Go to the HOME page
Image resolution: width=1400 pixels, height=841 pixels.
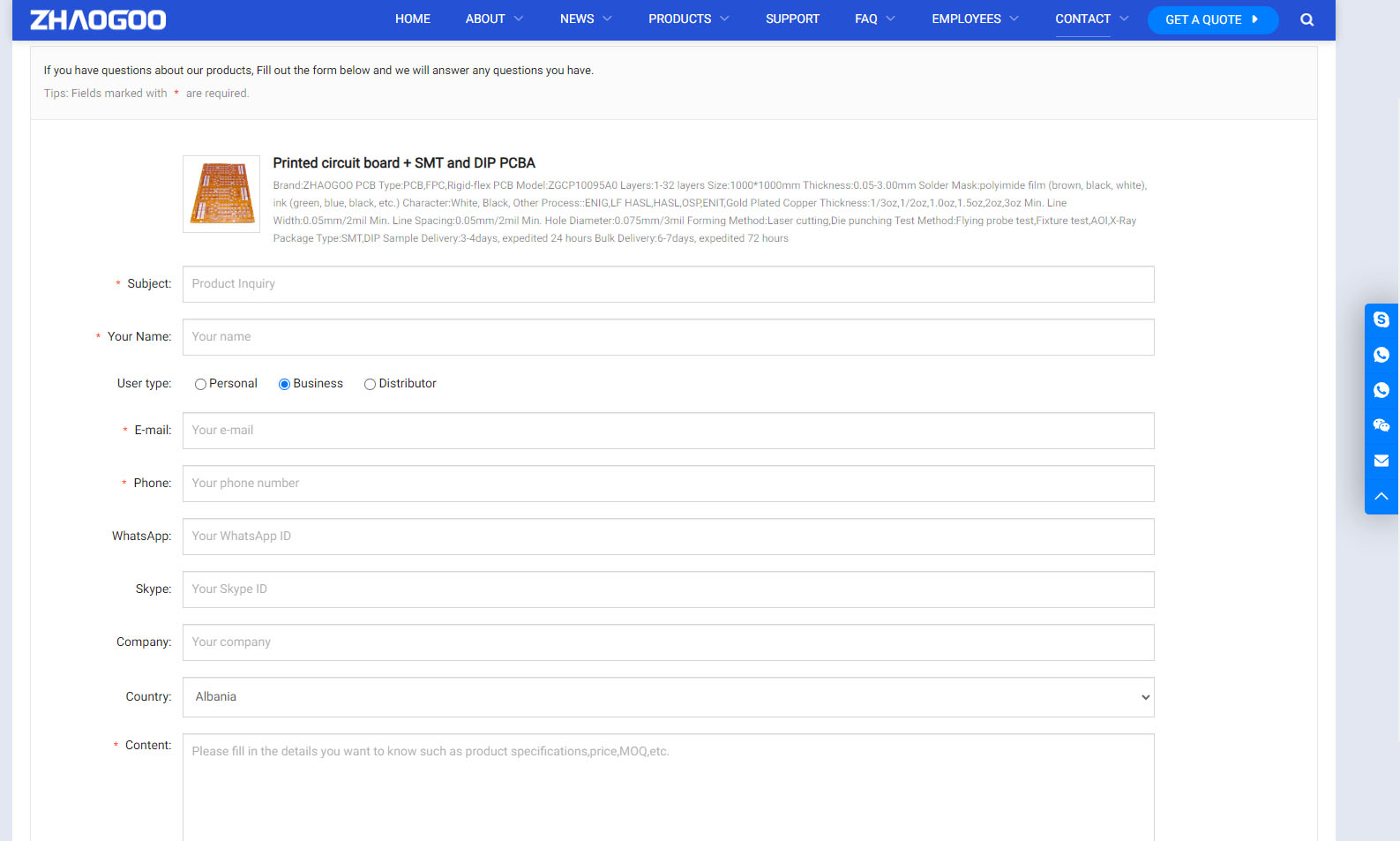[413, 19]
